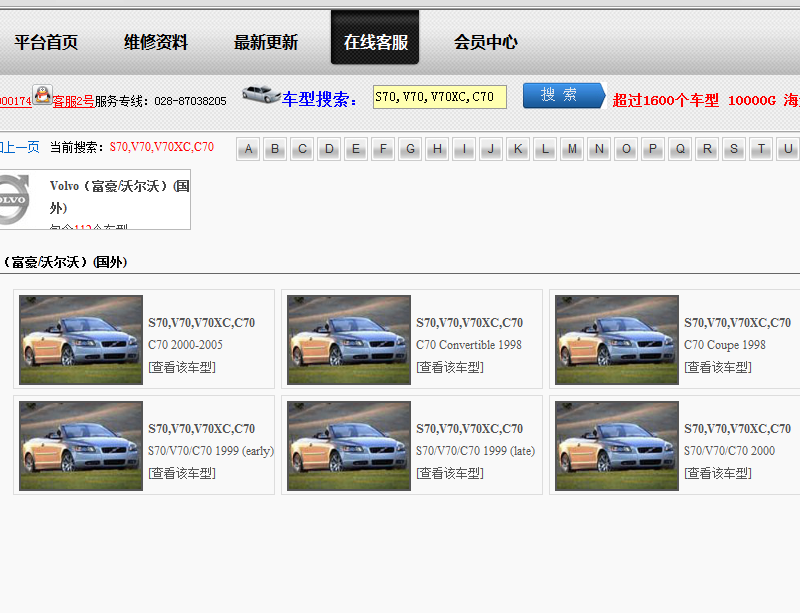Click the S70/V70/C70 1999 (late) car thumbnail
800x613 pixels.
click(349, 446)
